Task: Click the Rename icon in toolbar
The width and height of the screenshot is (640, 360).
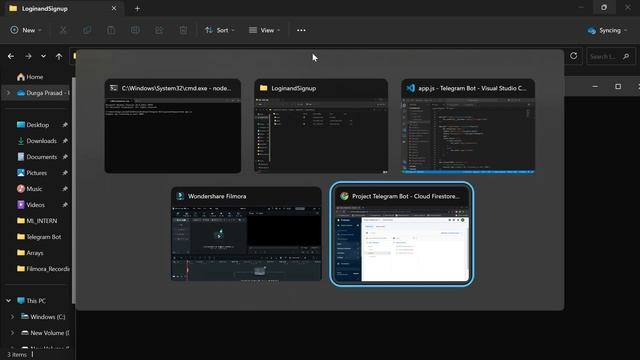Action: pyautogui.click(x=135, y=30)
